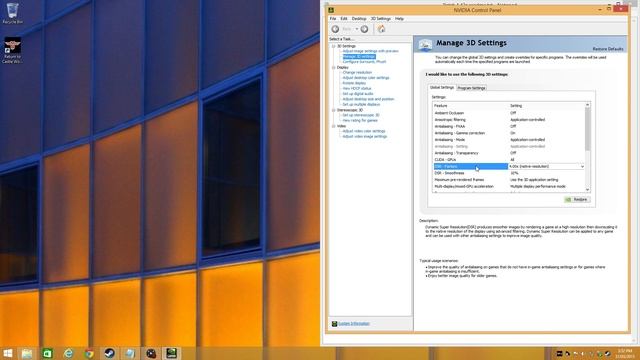Image resolution: width=640 pixels, height=360 pixels.
Task: Open Adjust video image settings
Action: tap(364, 136)
